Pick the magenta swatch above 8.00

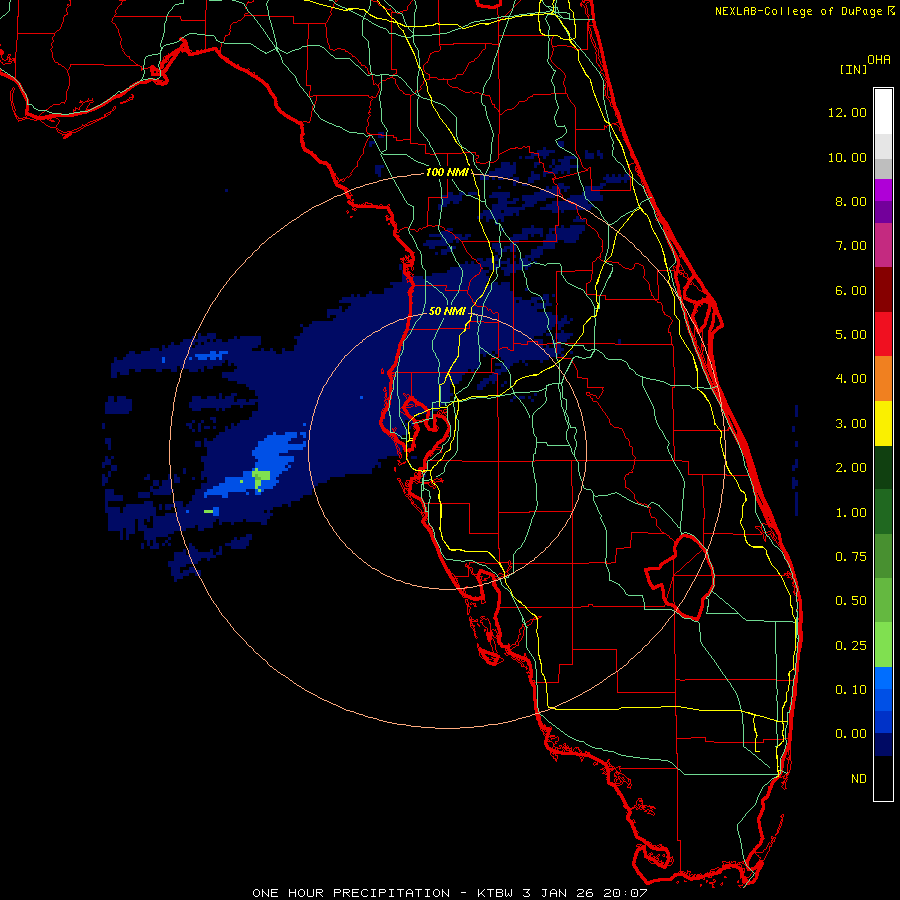[883, 190]
